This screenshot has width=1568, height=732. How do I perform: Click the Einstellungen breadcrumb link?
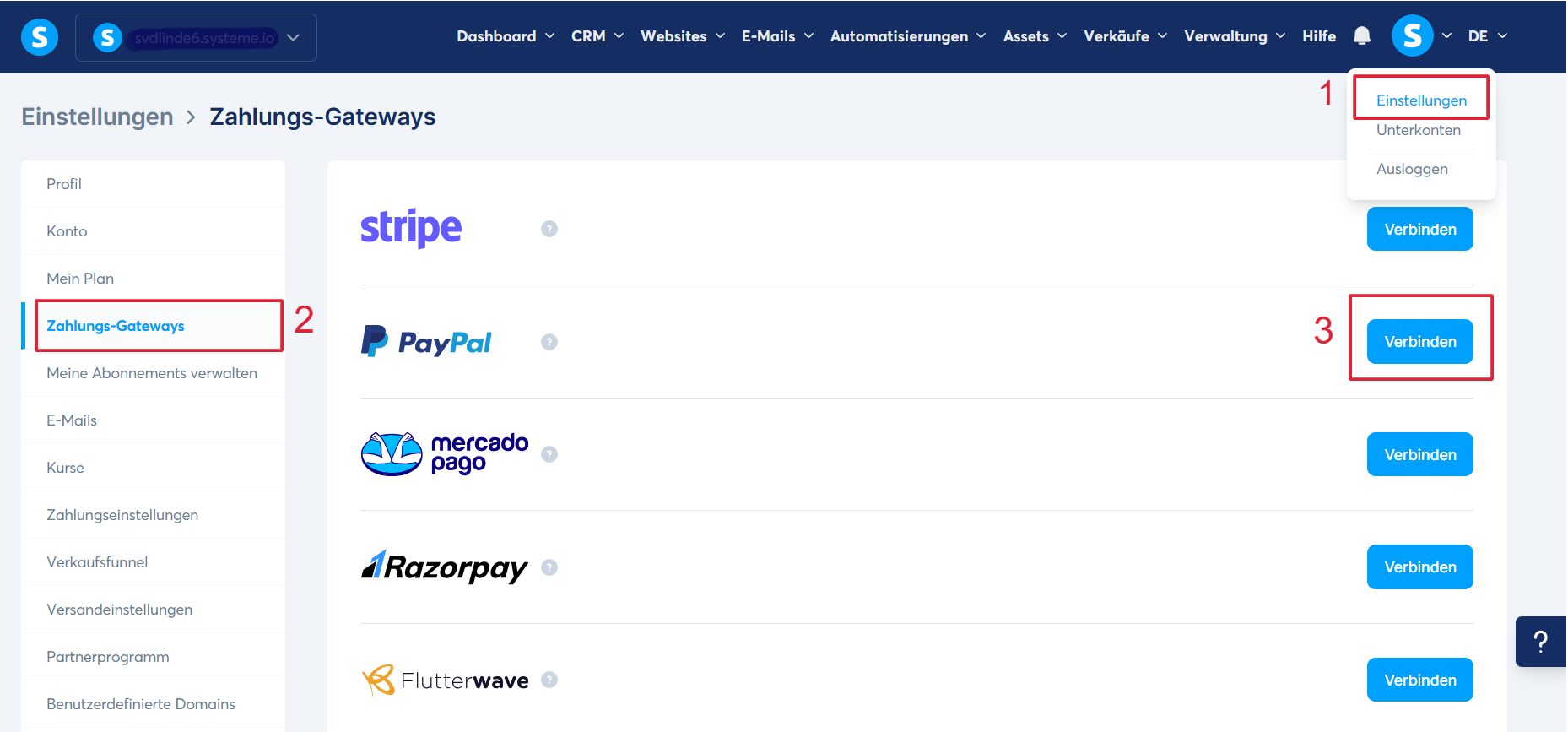click(97, 117)
